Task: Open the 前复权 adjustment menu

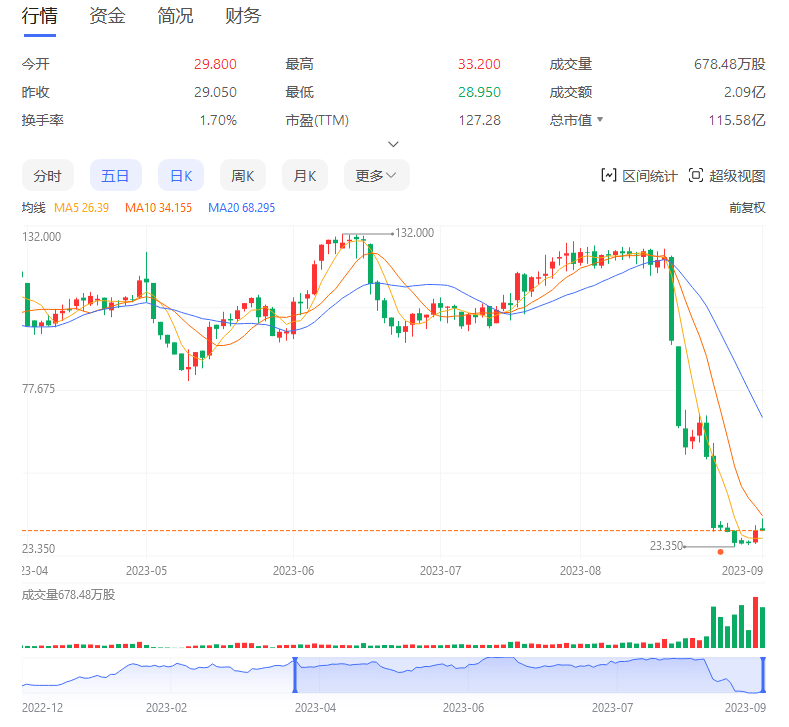Action: click(746, 208)
